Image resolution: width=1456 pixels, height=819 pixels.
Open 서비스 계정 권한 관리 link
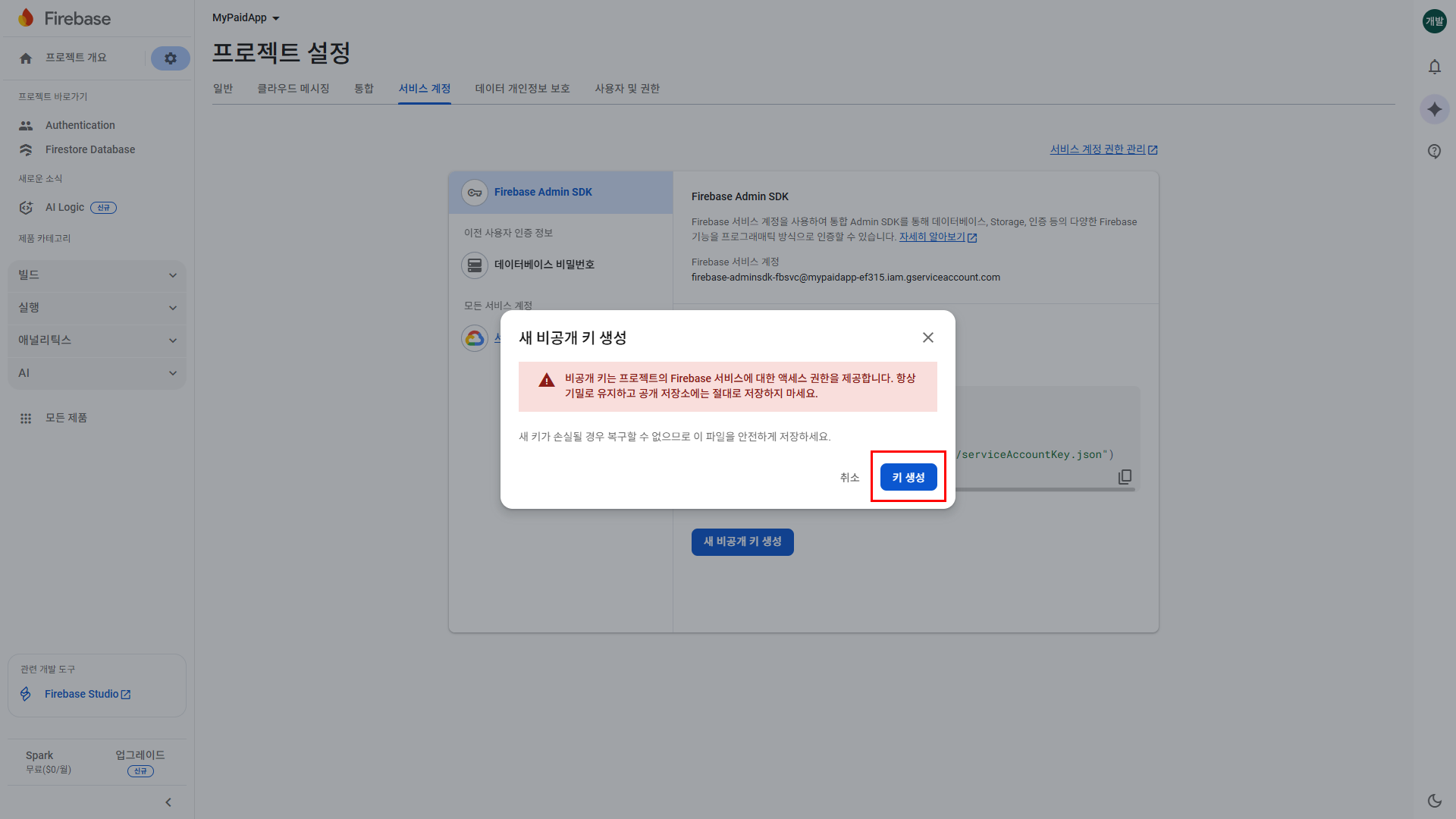1103,149
